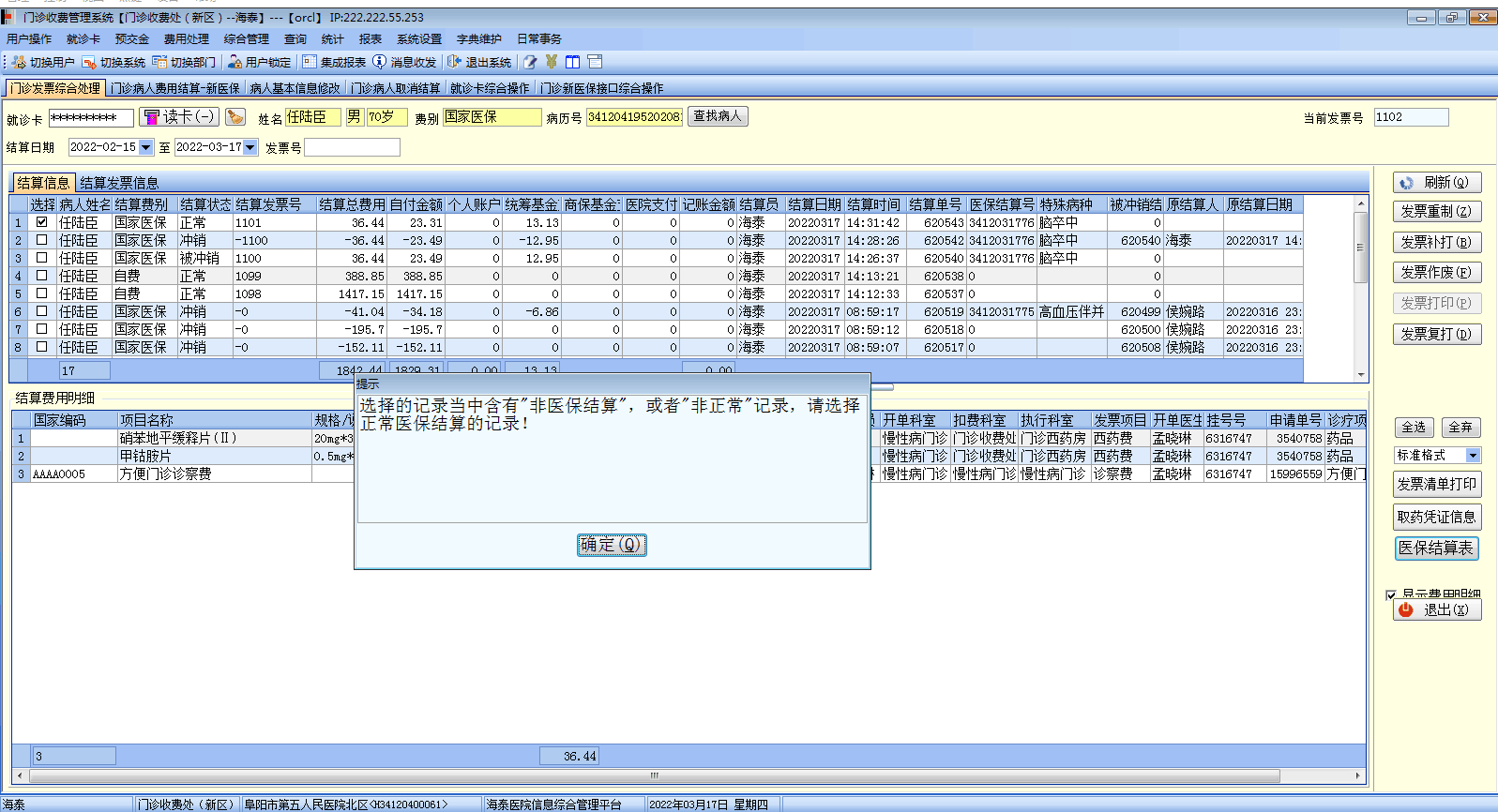Check the box for row with total -152.11
The height and width of the screenshot is (812, 1498).
(x=41, y=347)
